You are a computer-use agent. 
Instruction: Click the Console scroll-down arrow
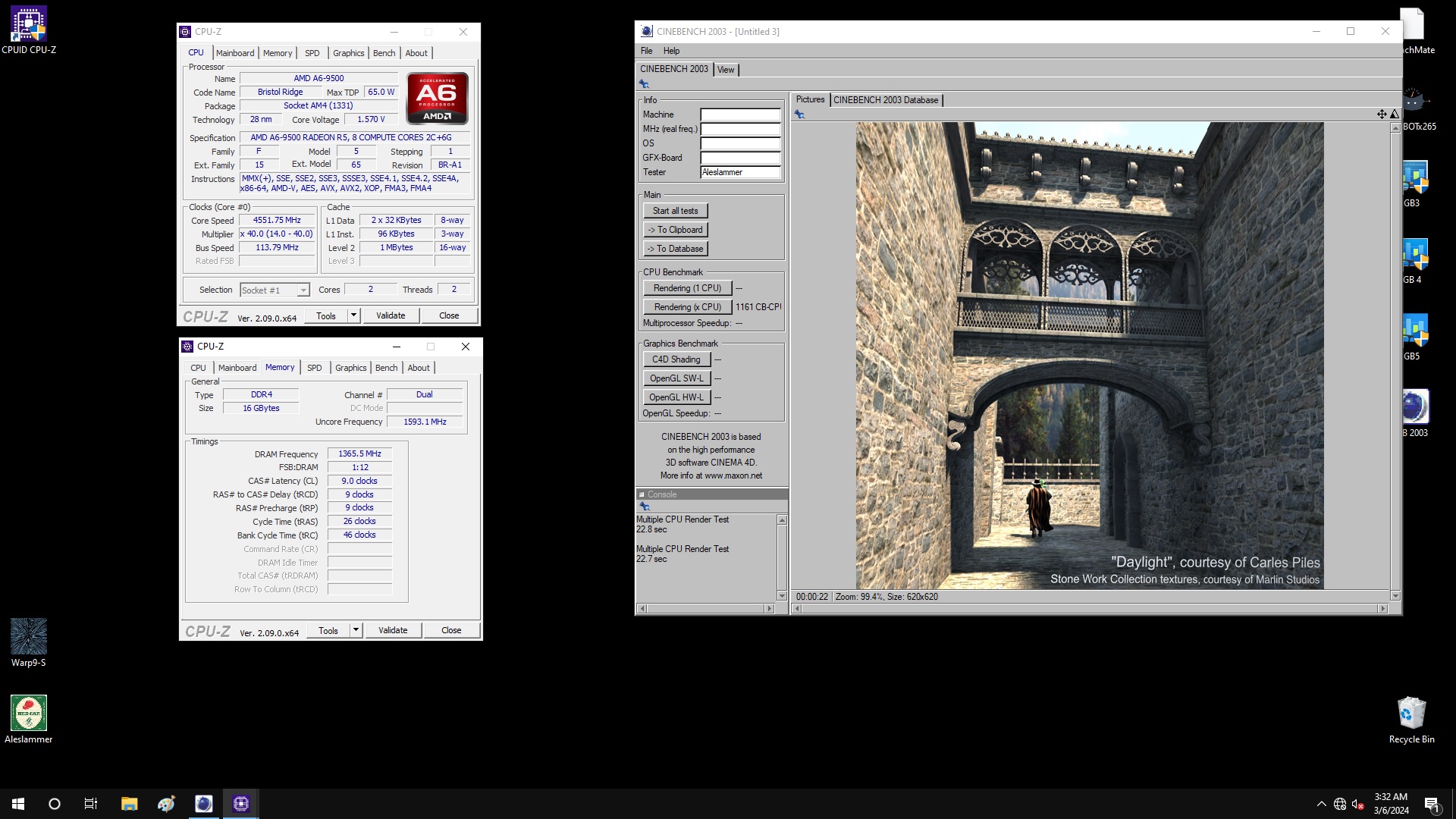(782, 596)
